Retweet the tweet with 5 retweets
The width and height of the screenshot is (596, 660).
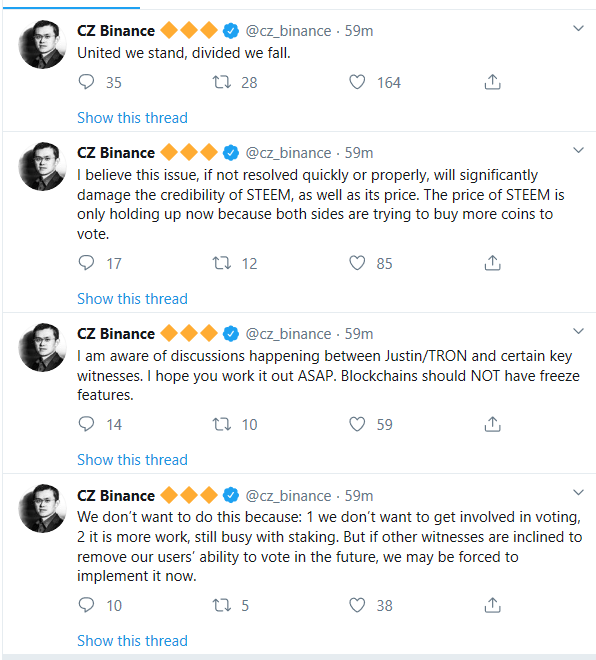221,605
